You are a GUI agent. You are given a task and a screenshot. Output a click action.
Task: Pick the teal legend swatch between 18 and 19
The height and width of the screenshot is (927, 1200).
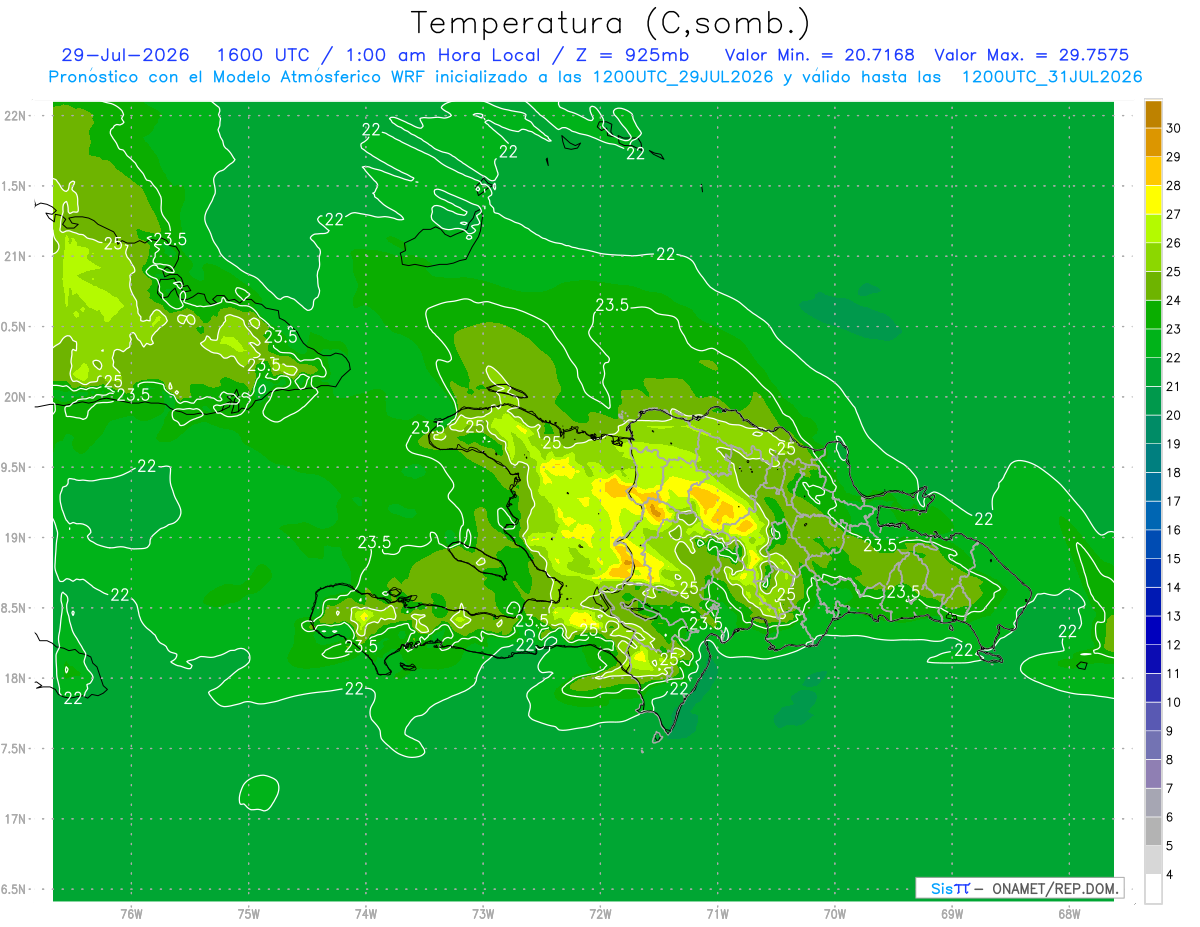pos(1153,458)
